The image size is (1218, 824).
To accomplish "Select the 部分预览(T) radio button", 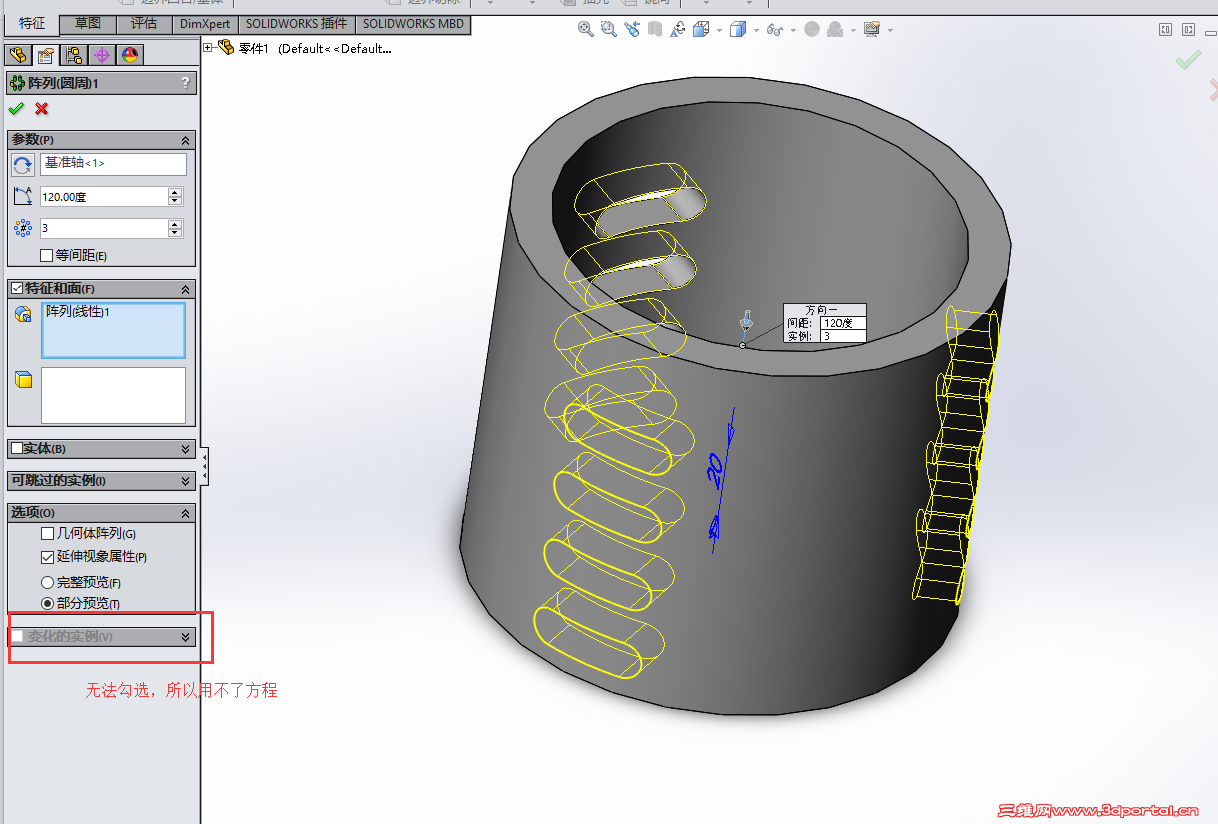I will click(x=47, y=604).
